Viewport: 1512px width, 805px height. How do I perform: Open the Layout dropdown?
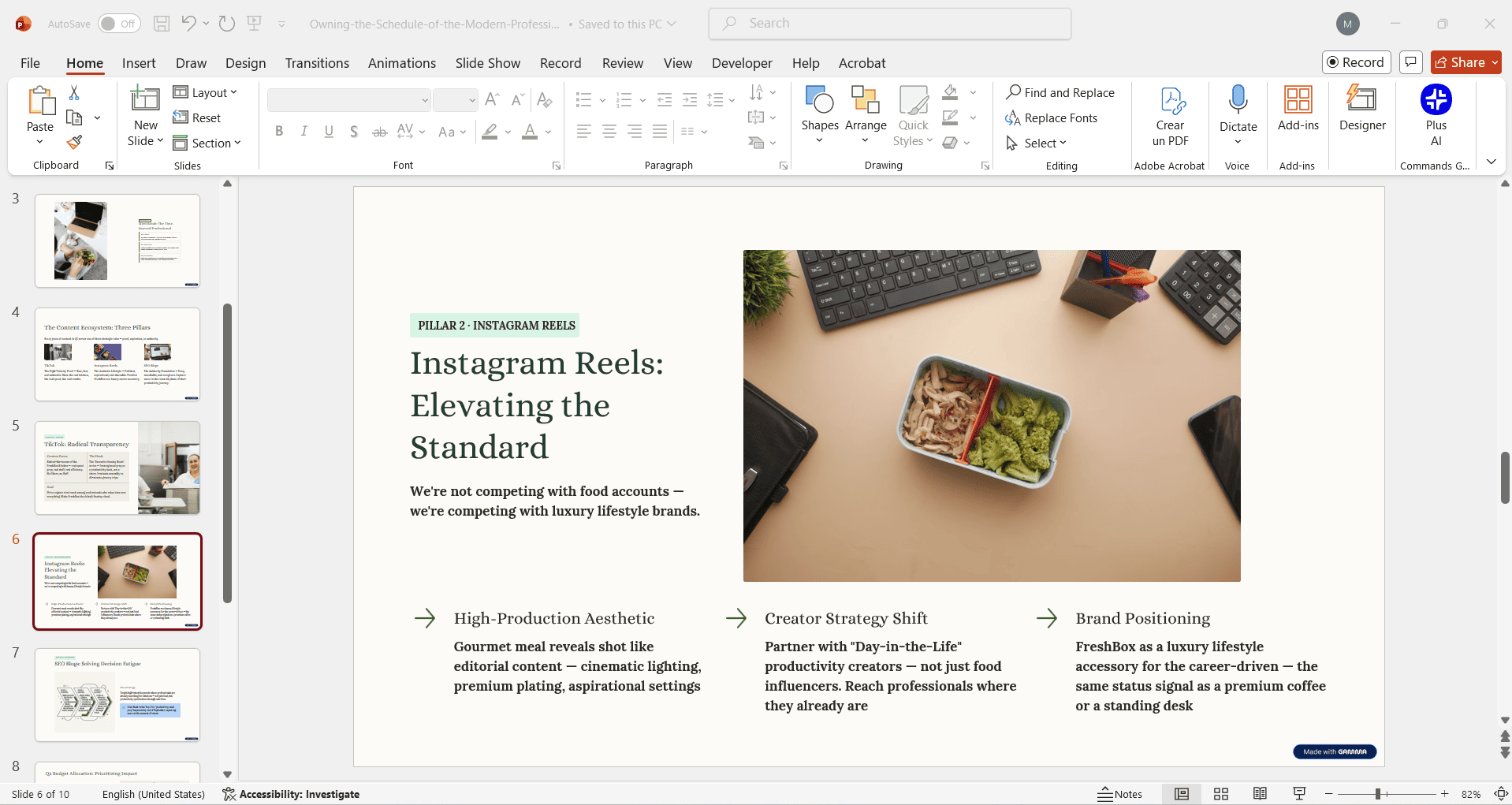[x=205, y=93]
